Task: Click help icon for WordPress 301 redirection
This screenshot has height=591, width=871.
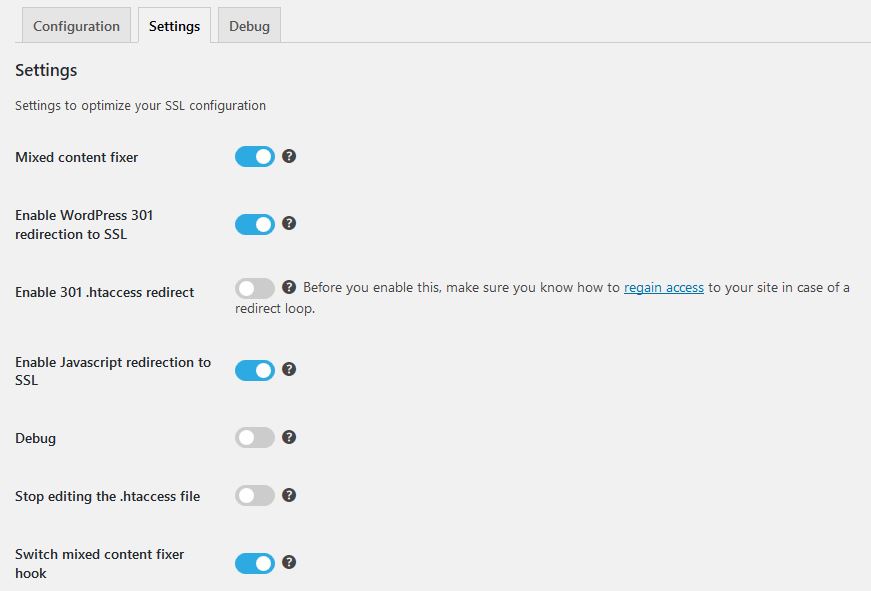Action: (289, 223)
